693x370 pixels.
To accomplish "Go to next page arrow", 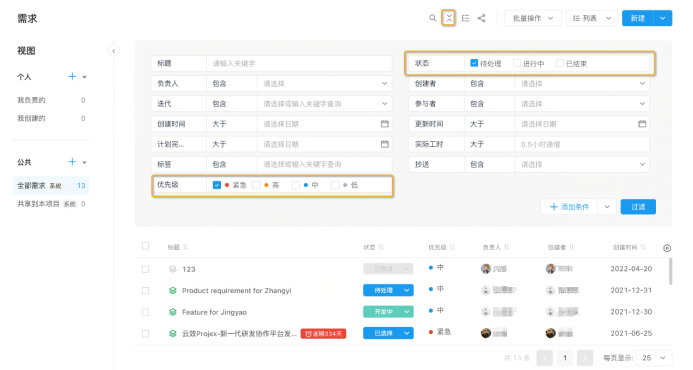I will pyautogui.click(x=585, y=358).
